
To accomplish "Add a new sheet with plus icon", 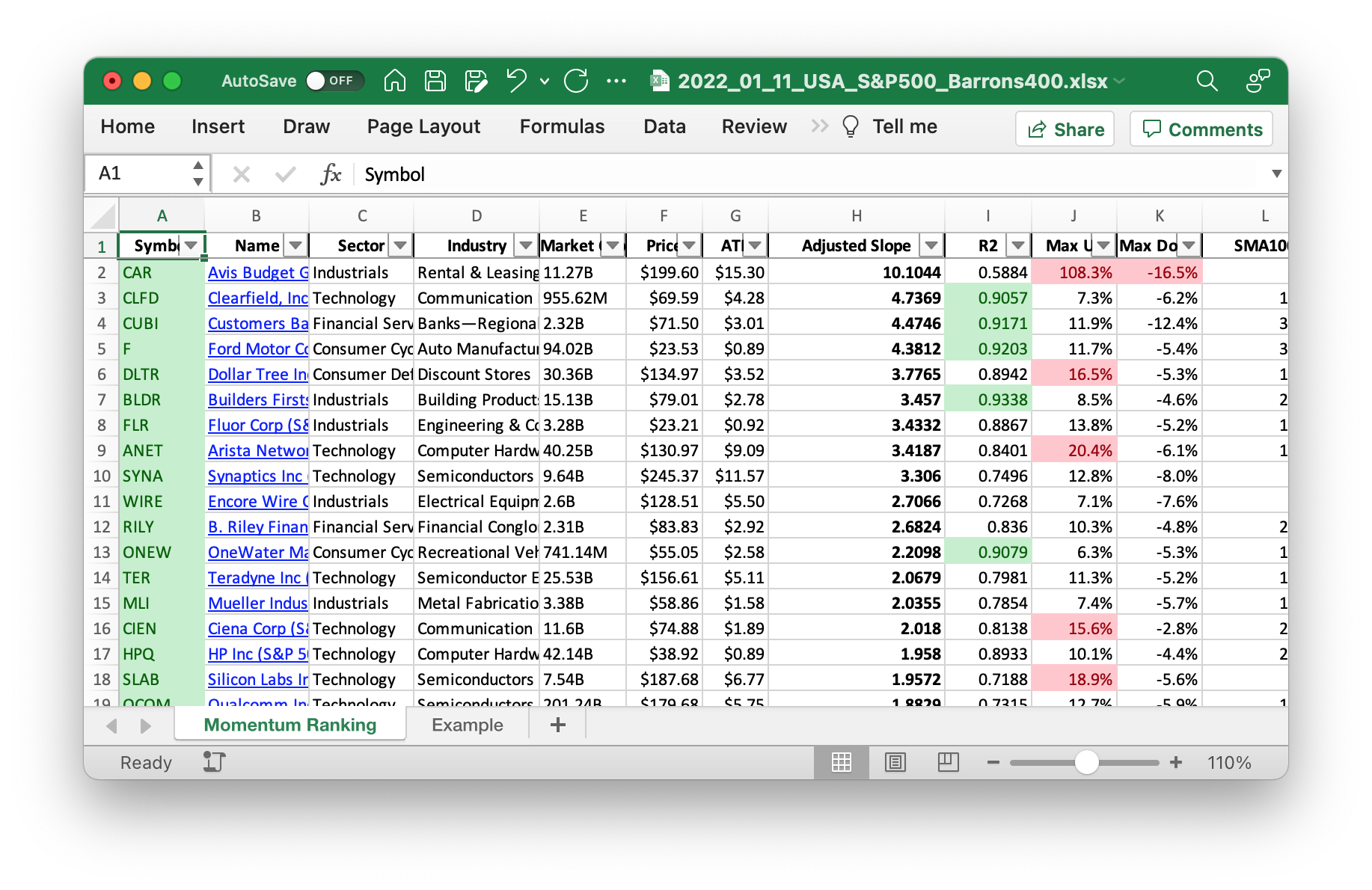I will click(557, 725).
